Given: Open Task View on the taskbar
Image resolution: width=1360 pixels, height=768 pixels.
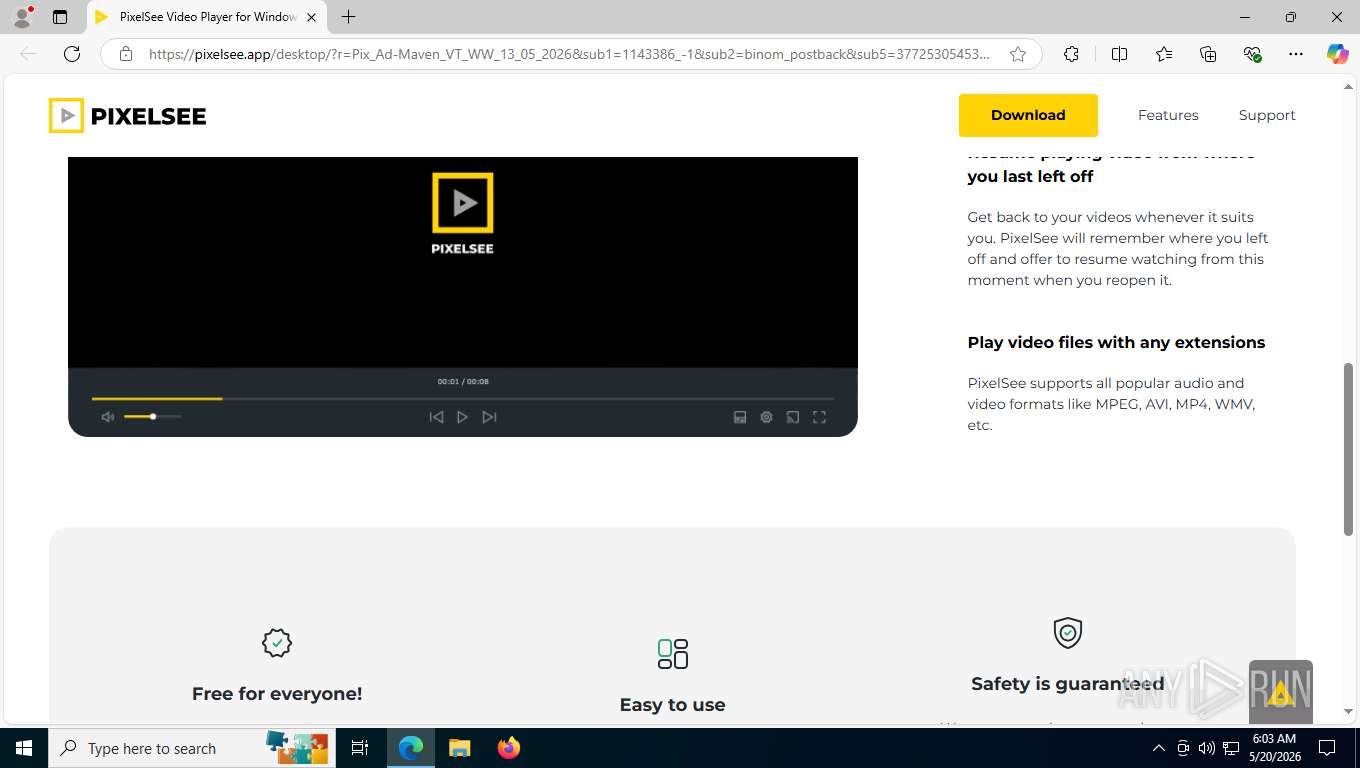Looking at the screenshot, I should [x=360, y=748].
